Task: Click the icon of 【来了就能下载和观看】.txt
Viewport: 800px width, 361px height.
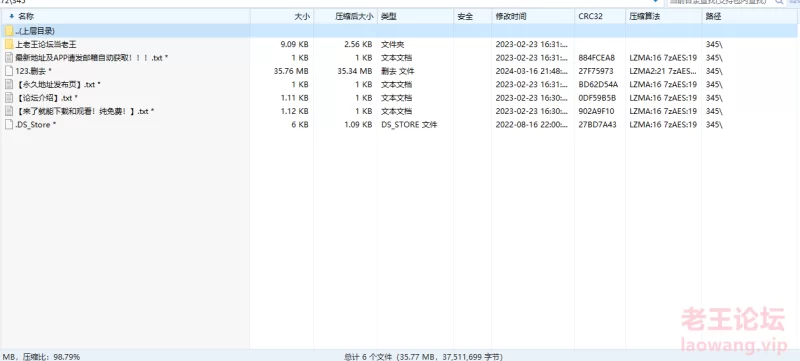Action: (9, 111)
